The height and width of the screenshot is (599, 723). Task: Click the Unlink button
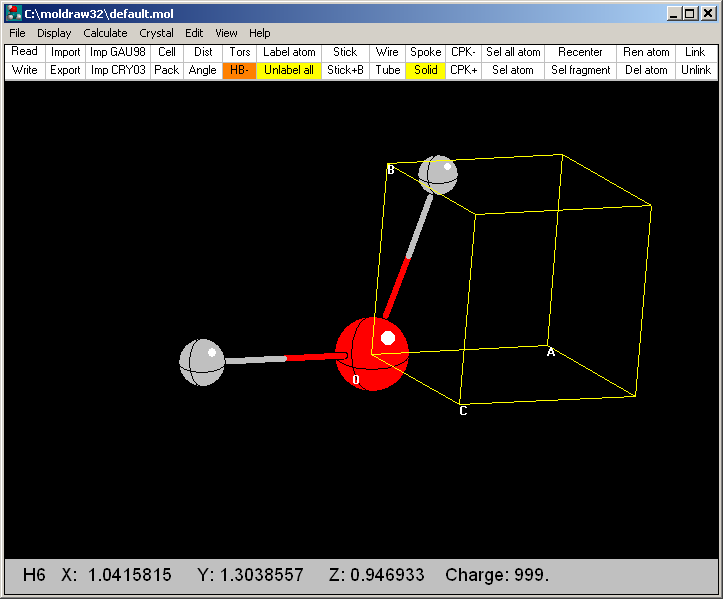click(696, 70)
